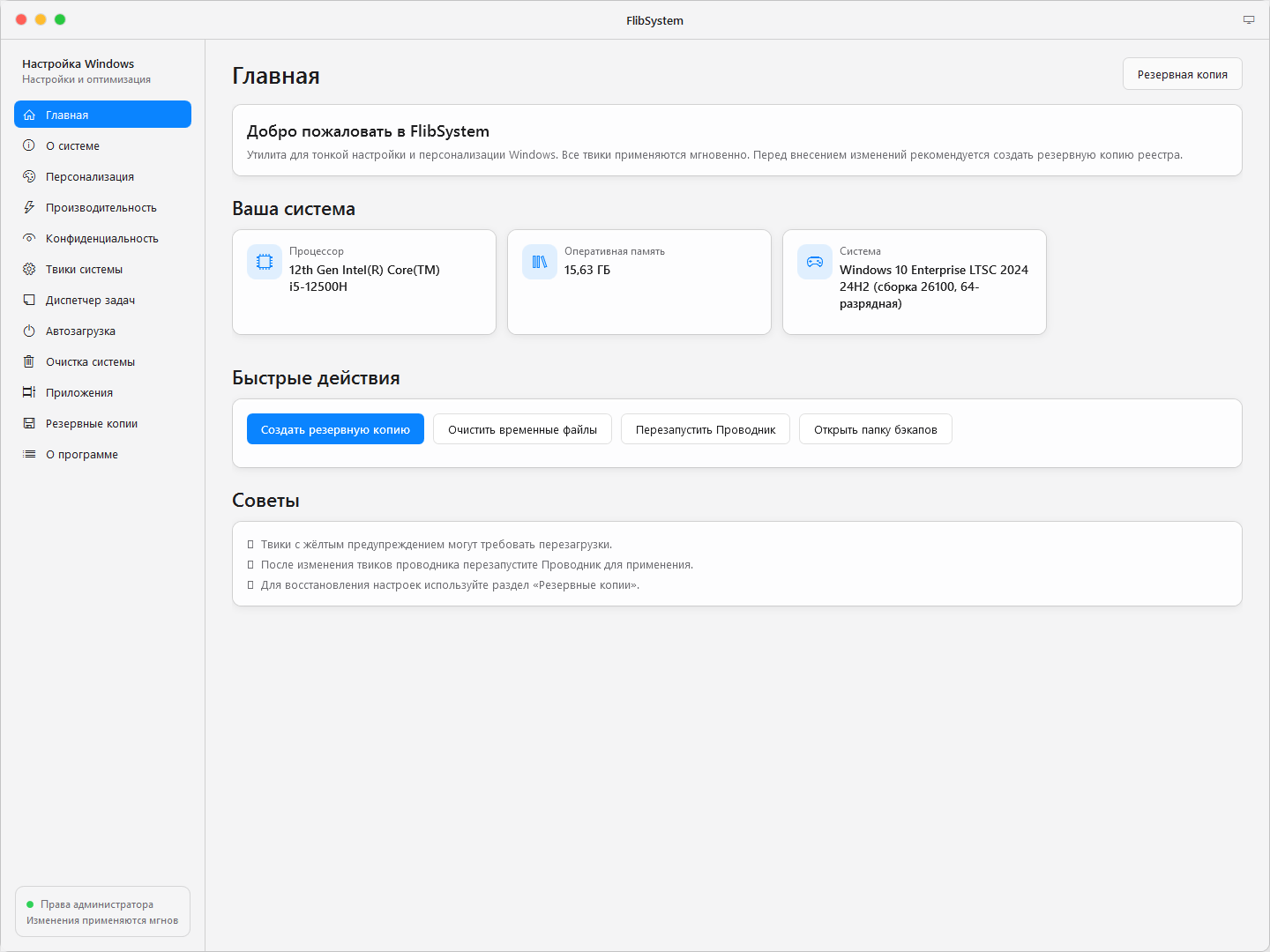The height and width of the screenshot is (952, 1270).
Task: Click the welcome card description paragraph
Action: coord(714,155)
